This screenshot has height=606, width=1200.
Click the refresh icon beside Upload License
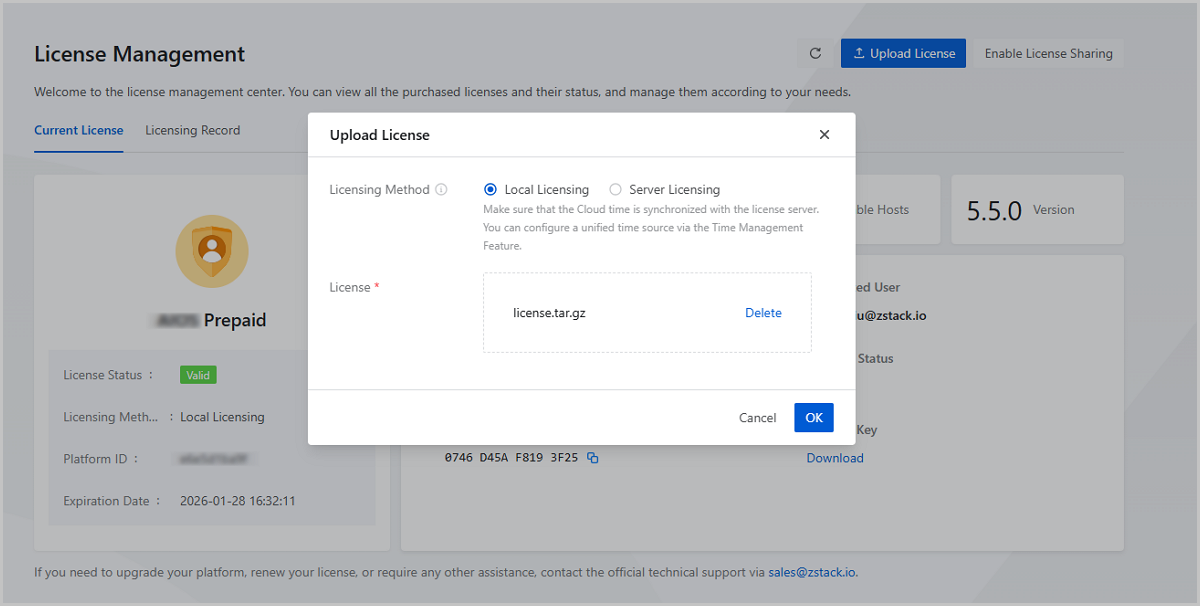[815, 54]
